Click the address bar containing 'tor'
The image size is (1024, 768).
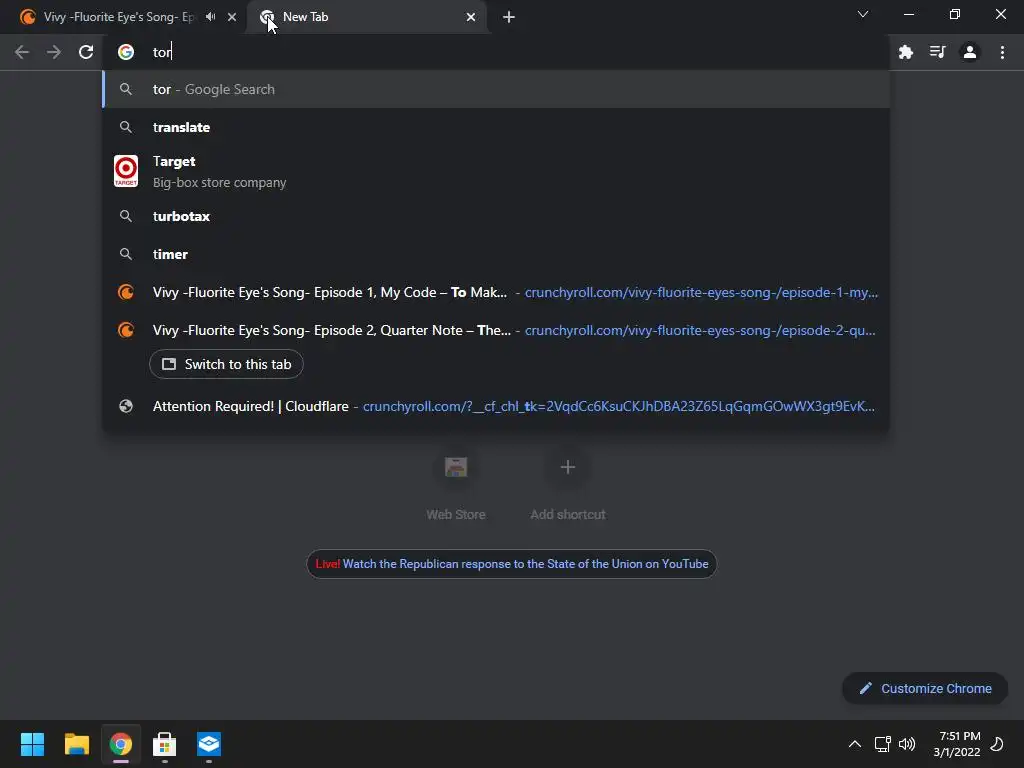[x=496, y=52]
